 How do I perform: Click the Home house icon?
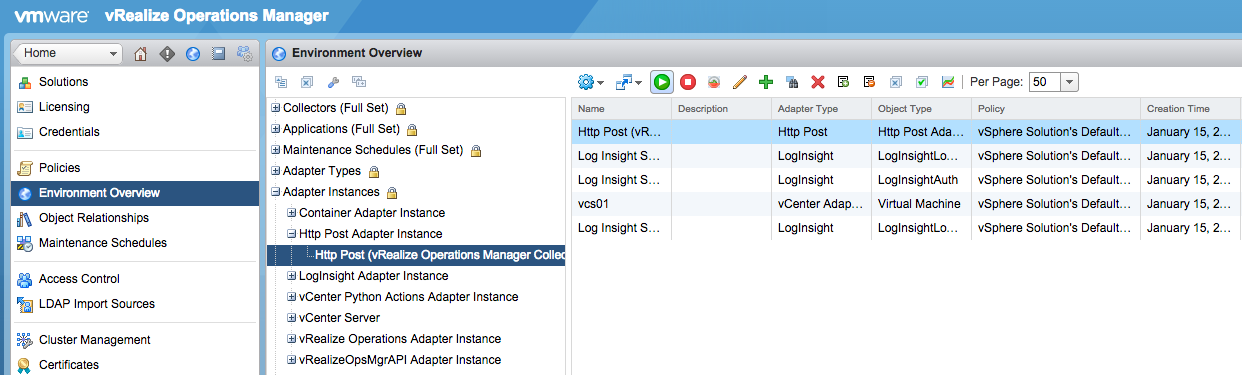(x=141, y=54)
